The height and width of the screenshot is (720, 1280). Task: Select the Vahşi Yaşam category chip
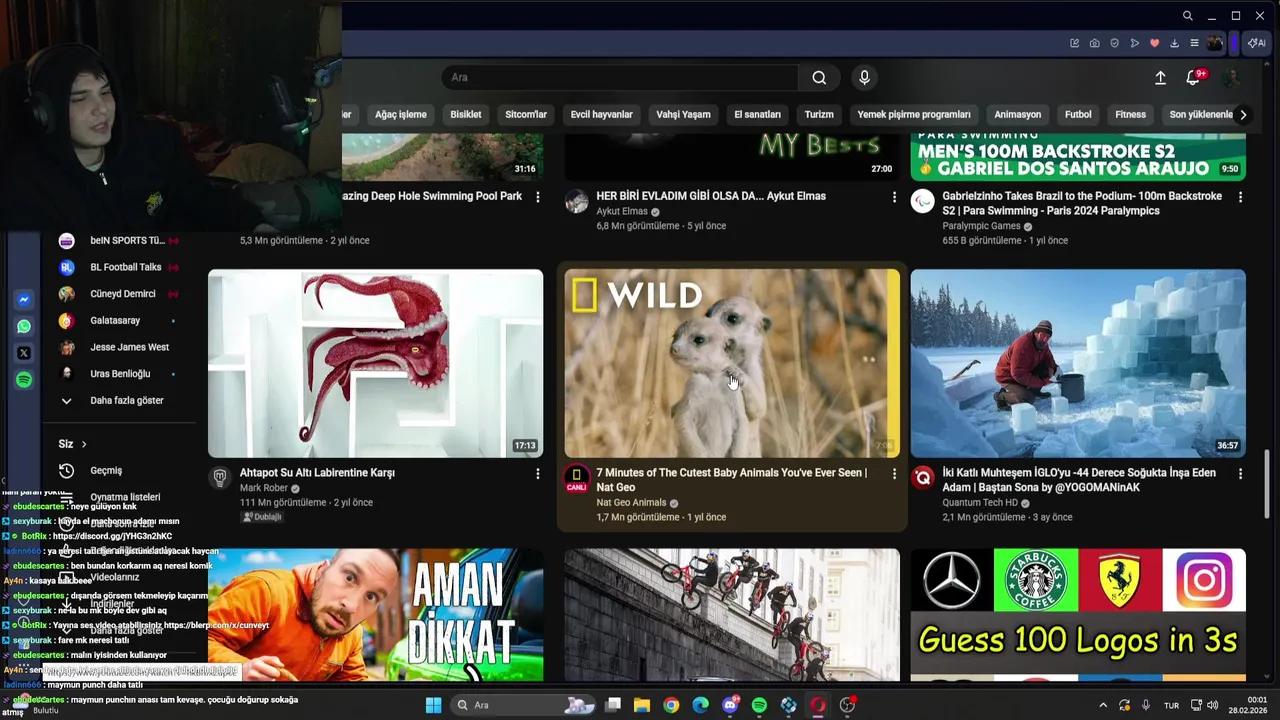tap(683, 114)
